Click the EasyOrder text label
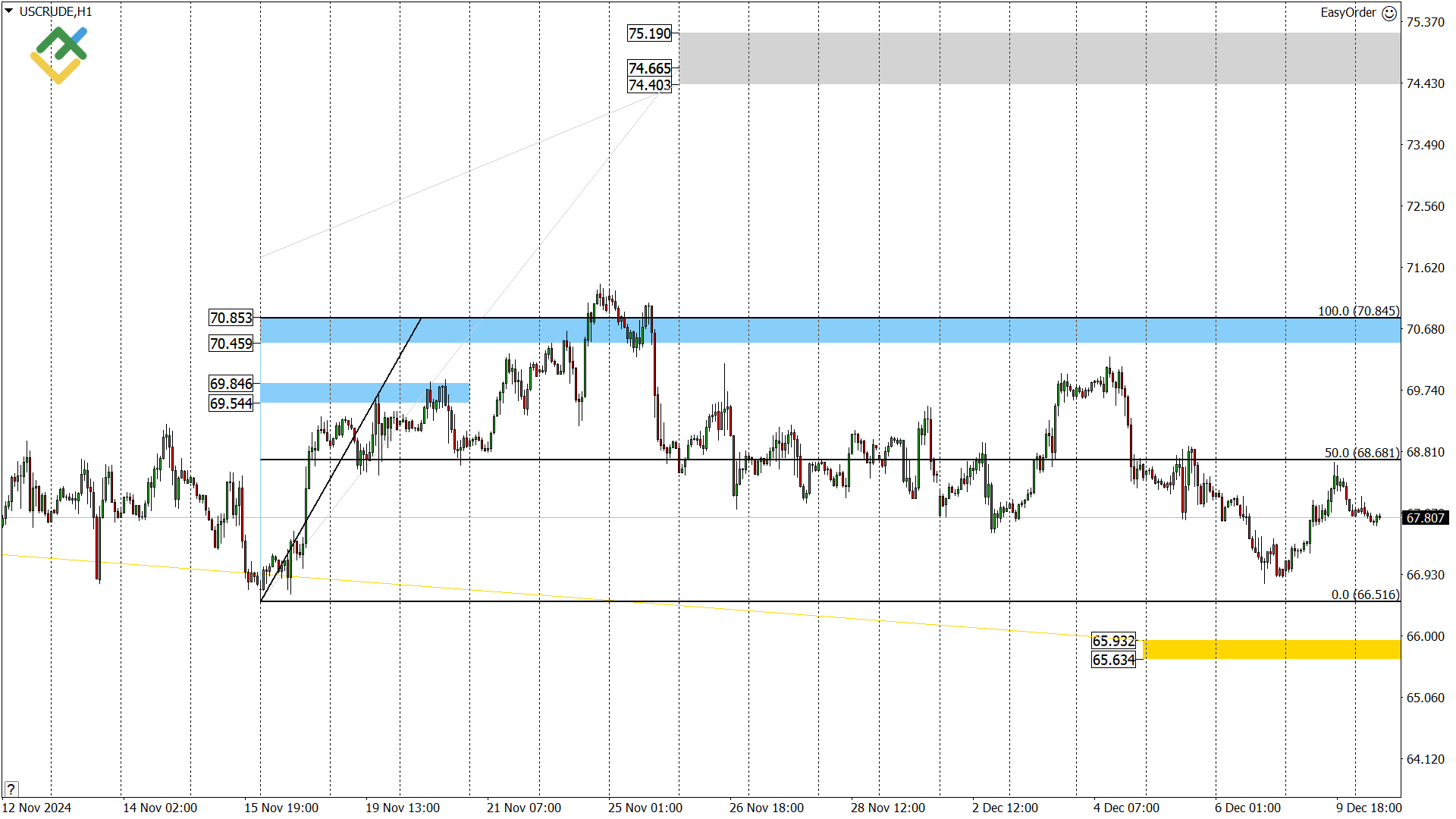1456x819 pixels. [1348, 12]
